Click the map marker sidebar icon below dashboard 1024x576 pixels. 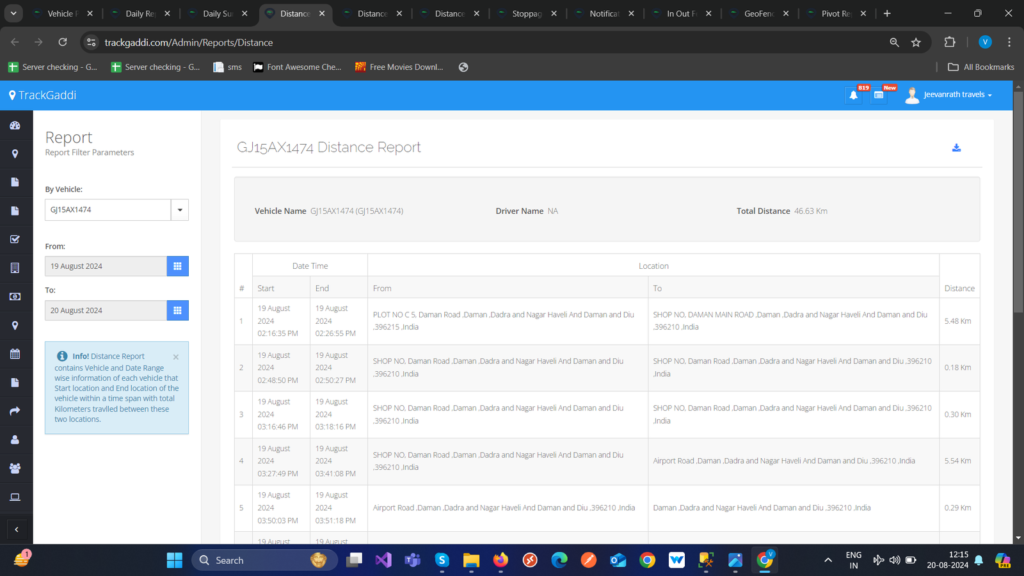15,154
